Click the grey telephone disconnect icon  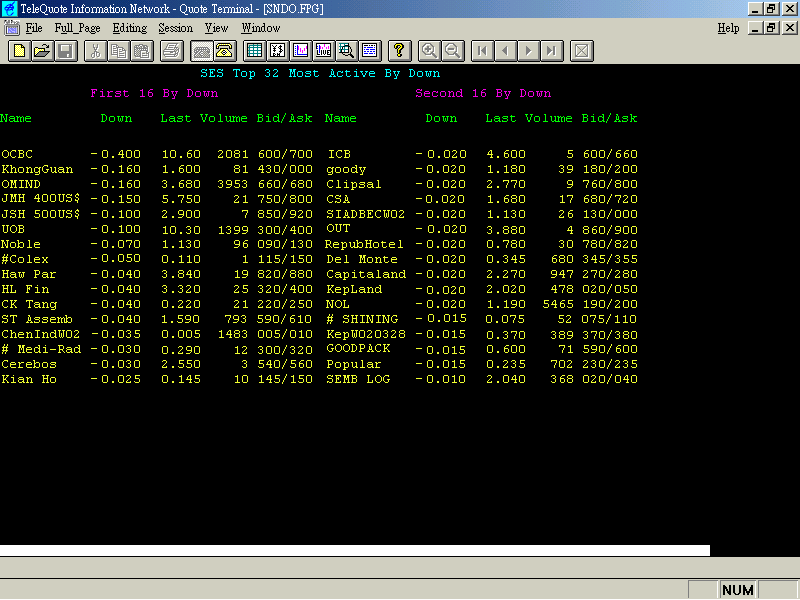(201, 51)
